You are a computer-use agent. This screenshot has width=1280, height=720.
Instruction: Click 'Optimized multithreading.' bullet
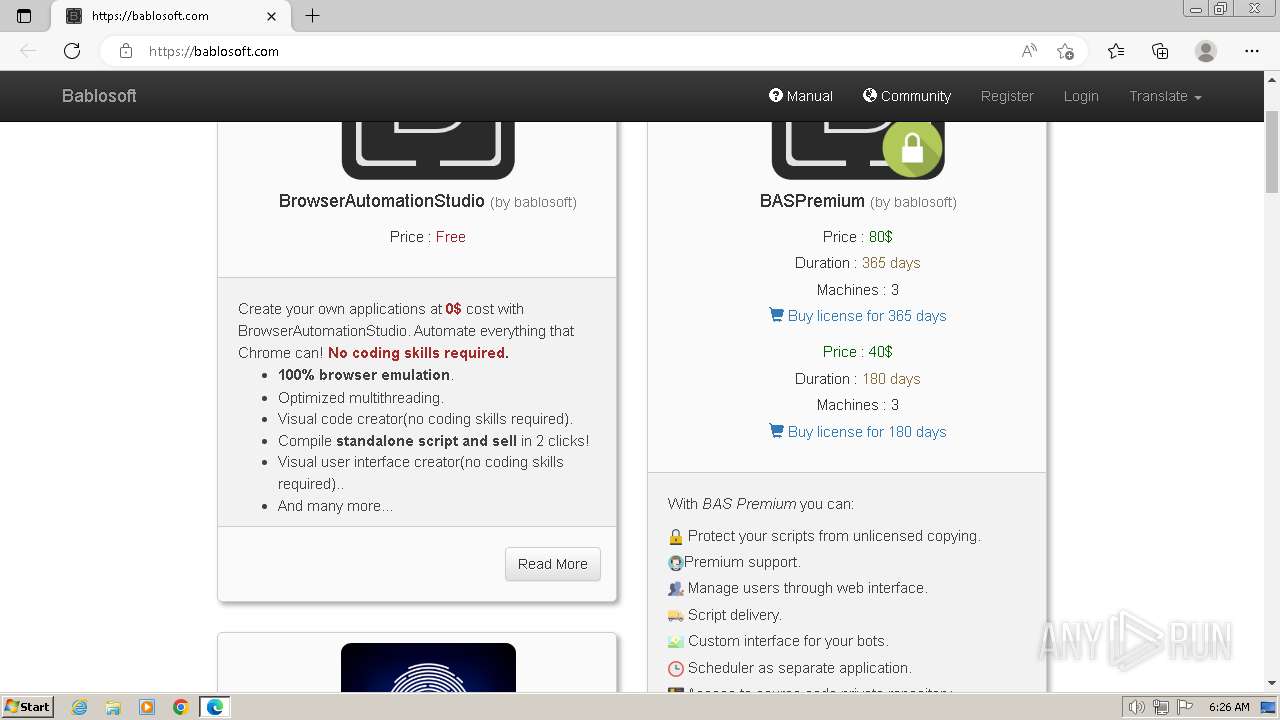361,397
